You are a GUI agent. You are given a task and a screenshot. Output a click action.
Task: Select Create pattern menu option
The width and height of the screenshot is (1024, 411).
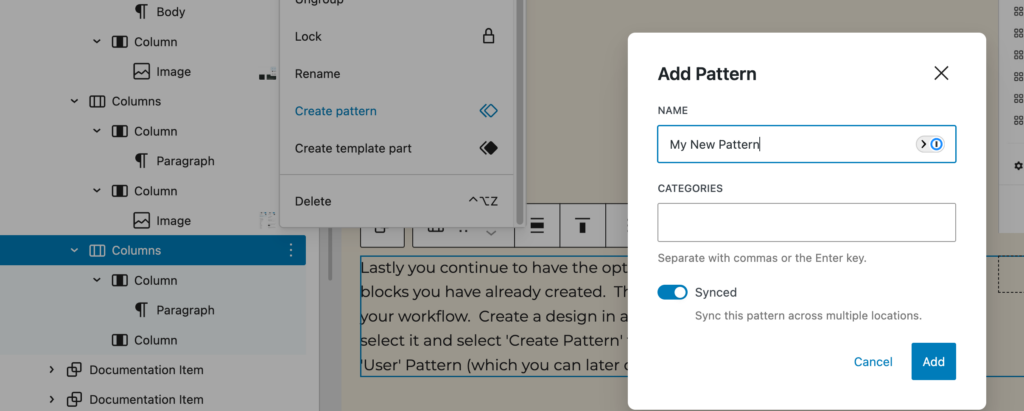(x=336, y=111)
